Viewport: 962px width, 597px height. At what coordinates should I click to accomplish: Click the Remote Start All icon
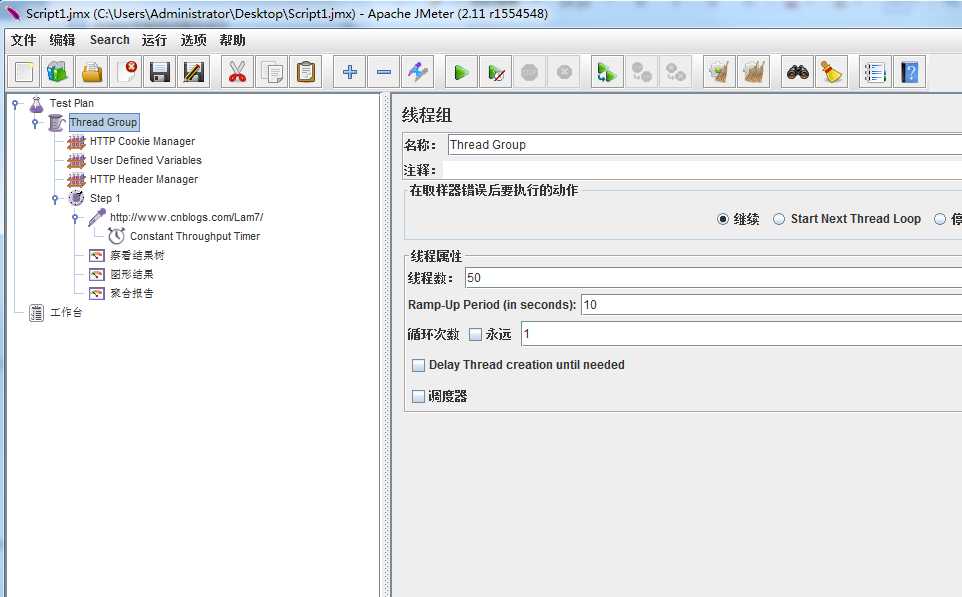pyautogui.click(x=607, y=72)
